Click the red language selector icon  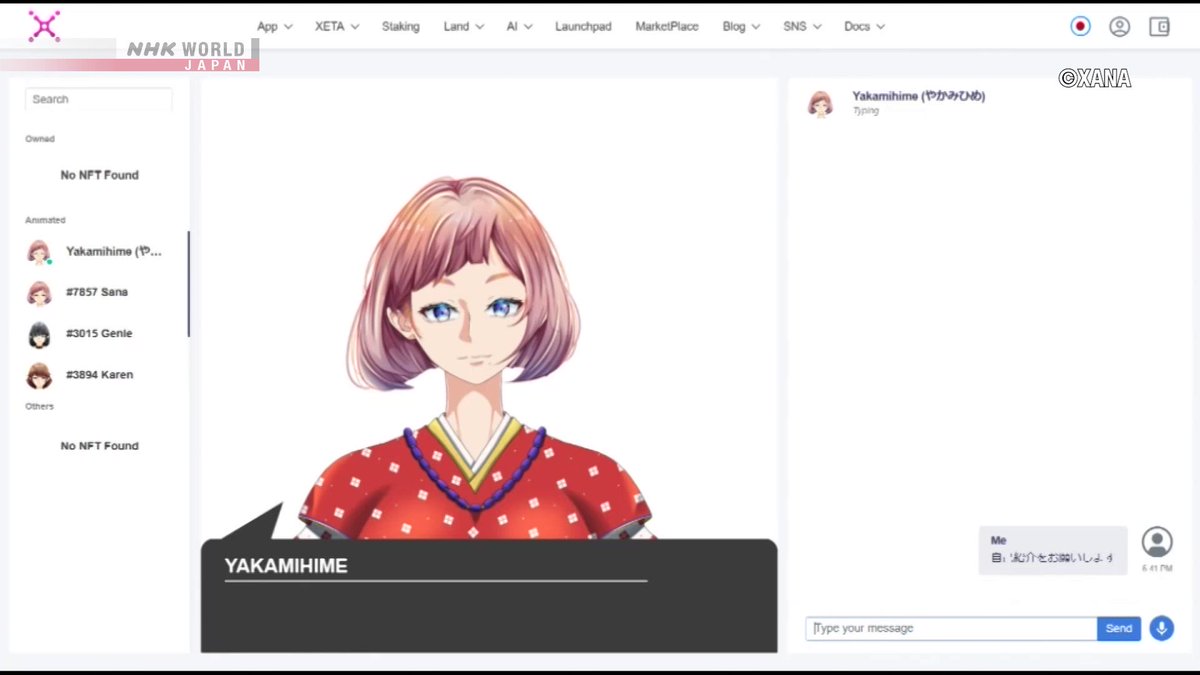click(x=1080, y=26)
